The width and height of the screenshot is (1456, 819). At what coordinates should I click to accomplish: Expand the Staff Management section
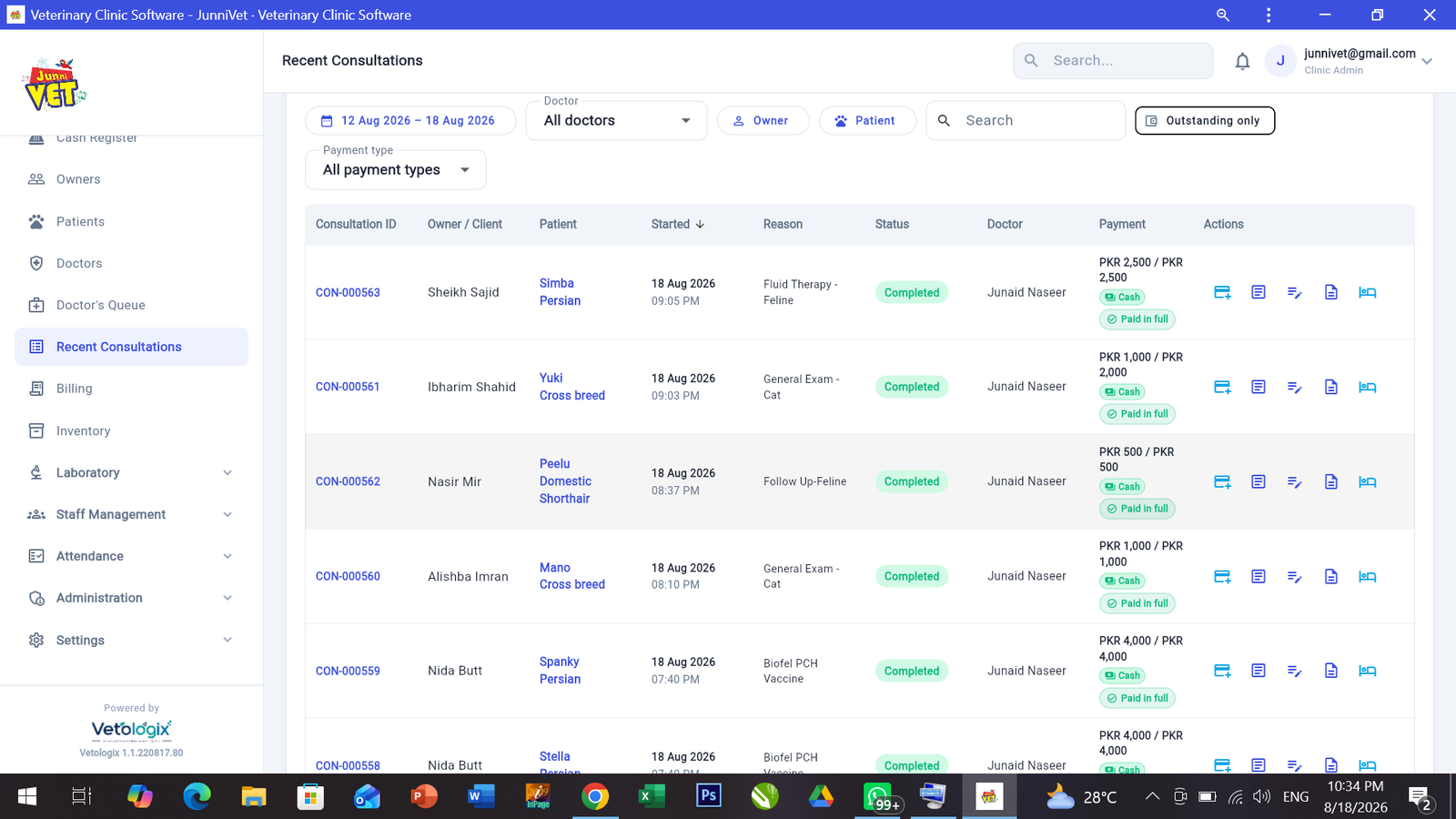pyautogui.click(x=131, y=514)
